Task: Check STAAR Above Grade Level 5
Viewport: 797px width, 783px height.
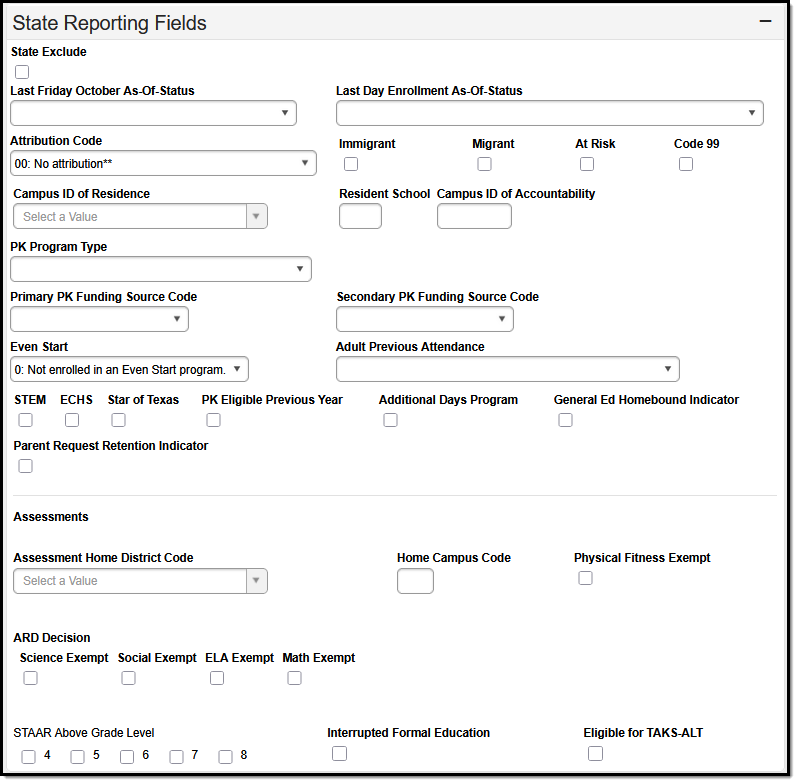Action: (78, 757)
